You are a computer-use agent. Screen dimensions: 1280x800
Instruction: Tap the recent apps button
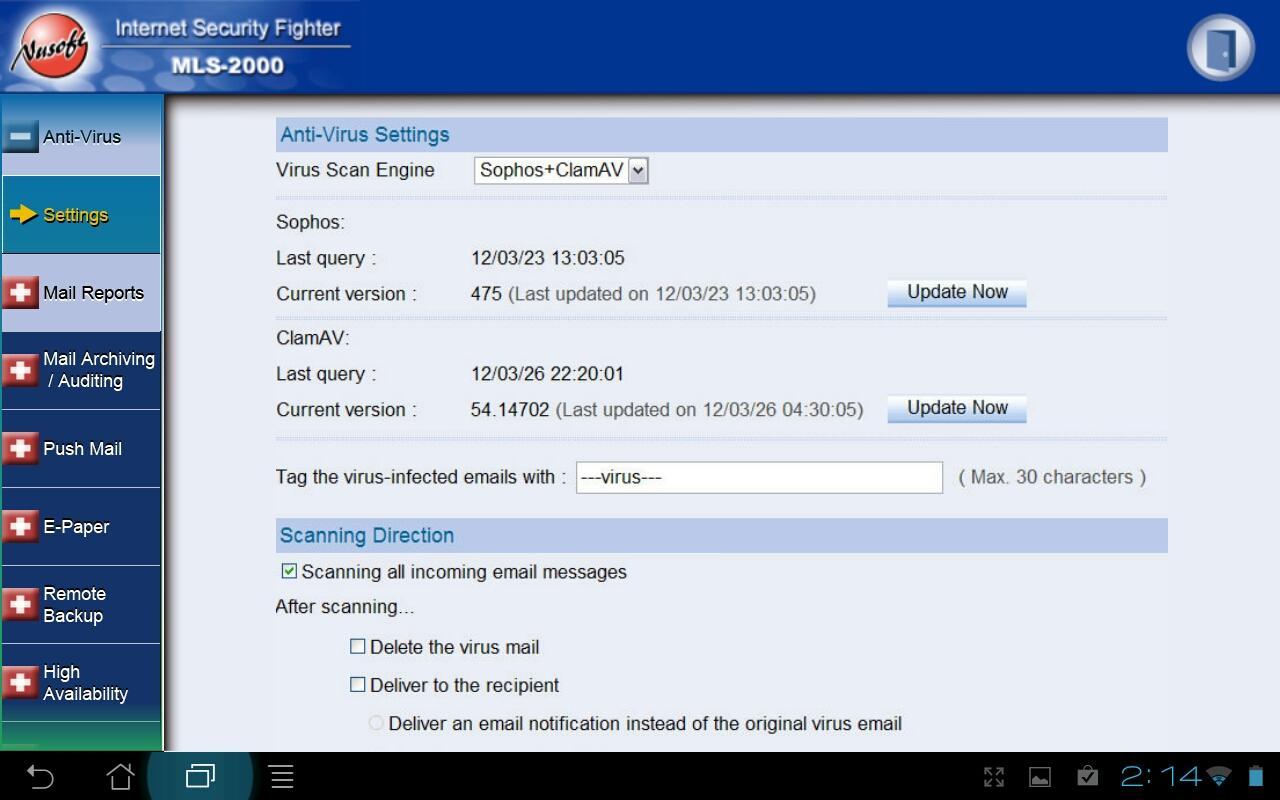[x=201, y=776]
